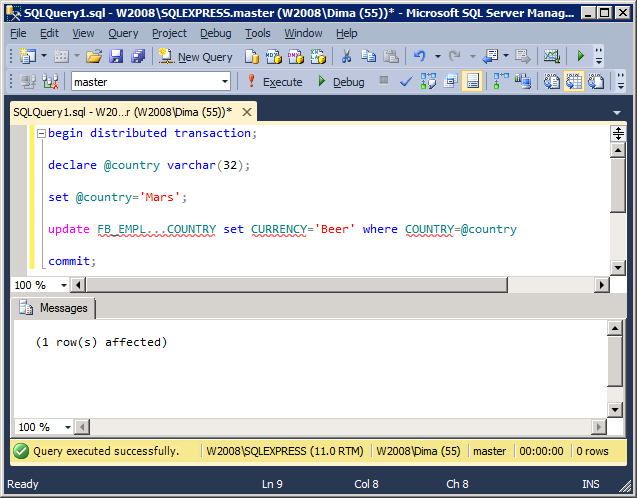
Task: Open the top toolbar overflow options
Action: click(599, 56)
